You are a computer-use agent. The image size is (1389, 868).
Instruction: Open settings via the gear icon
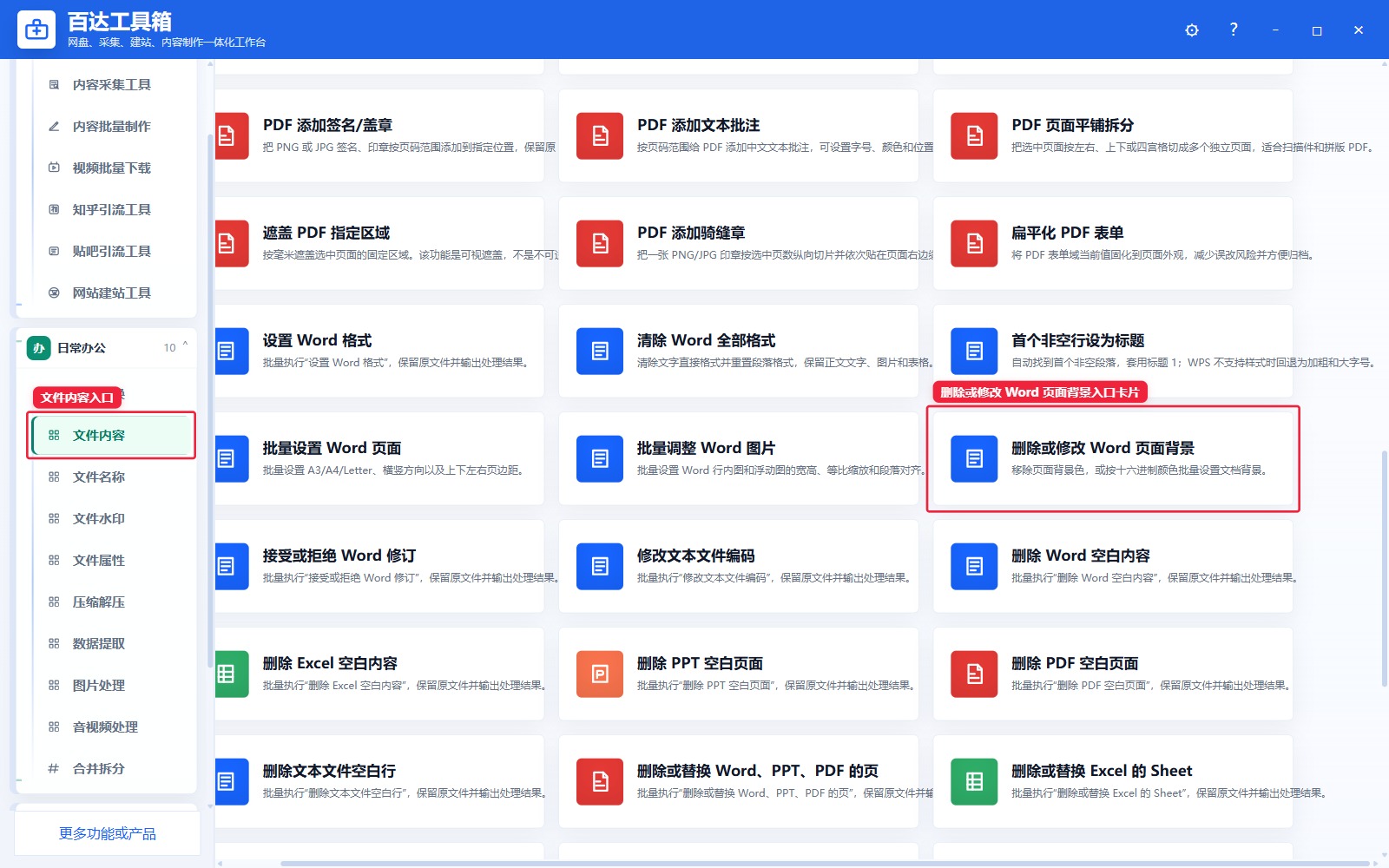(1192, 30)
